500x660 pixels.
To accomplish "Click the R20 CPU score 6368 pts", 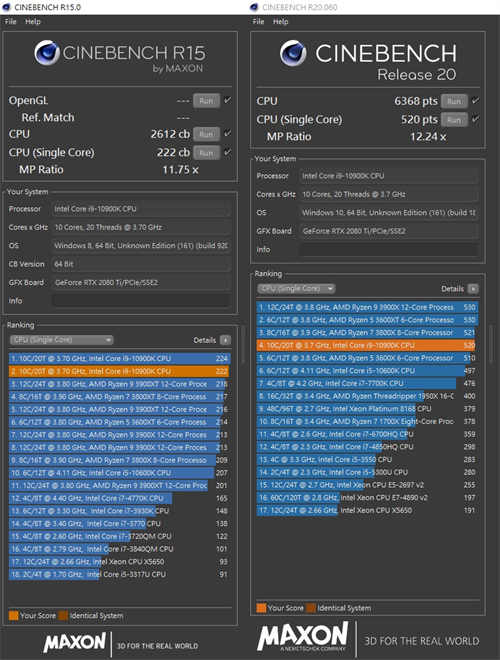I will (x=416, y=101).
